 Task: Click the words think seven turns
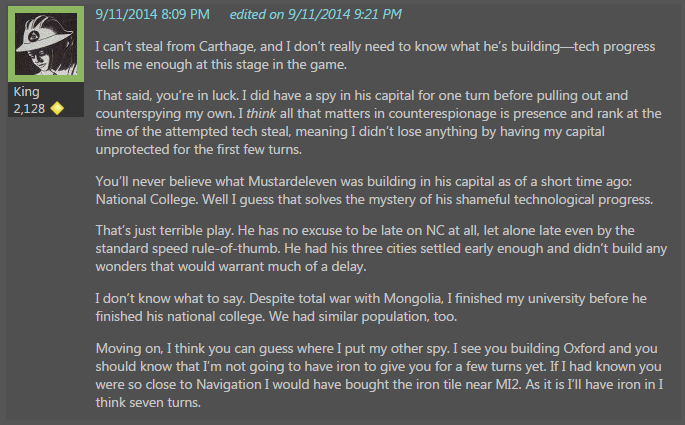(148, 403)
